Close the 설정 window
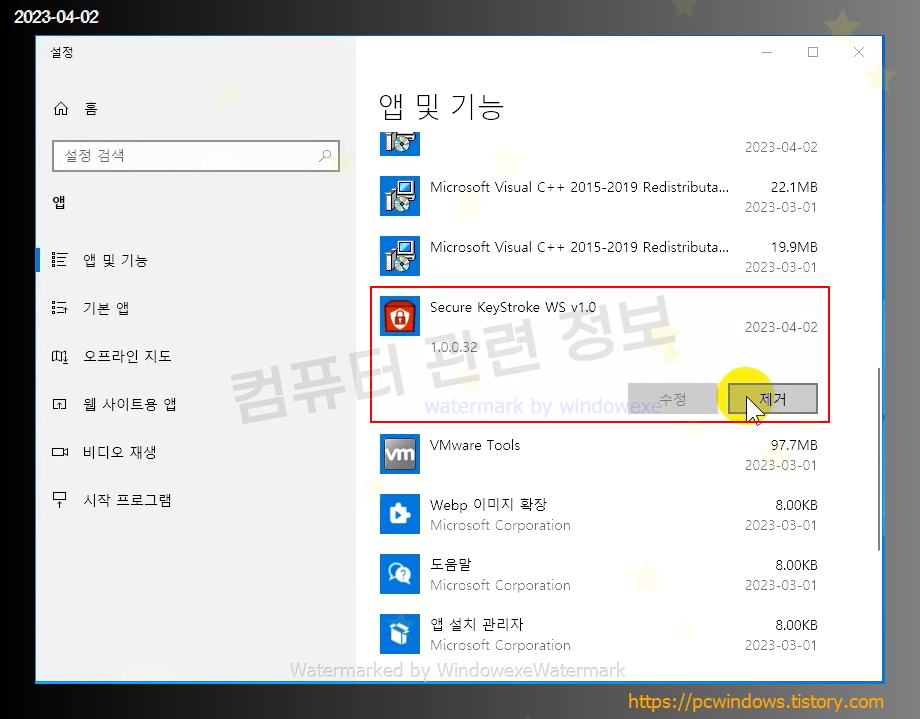The height and width of the screenshot is (719, 920). 859,52
